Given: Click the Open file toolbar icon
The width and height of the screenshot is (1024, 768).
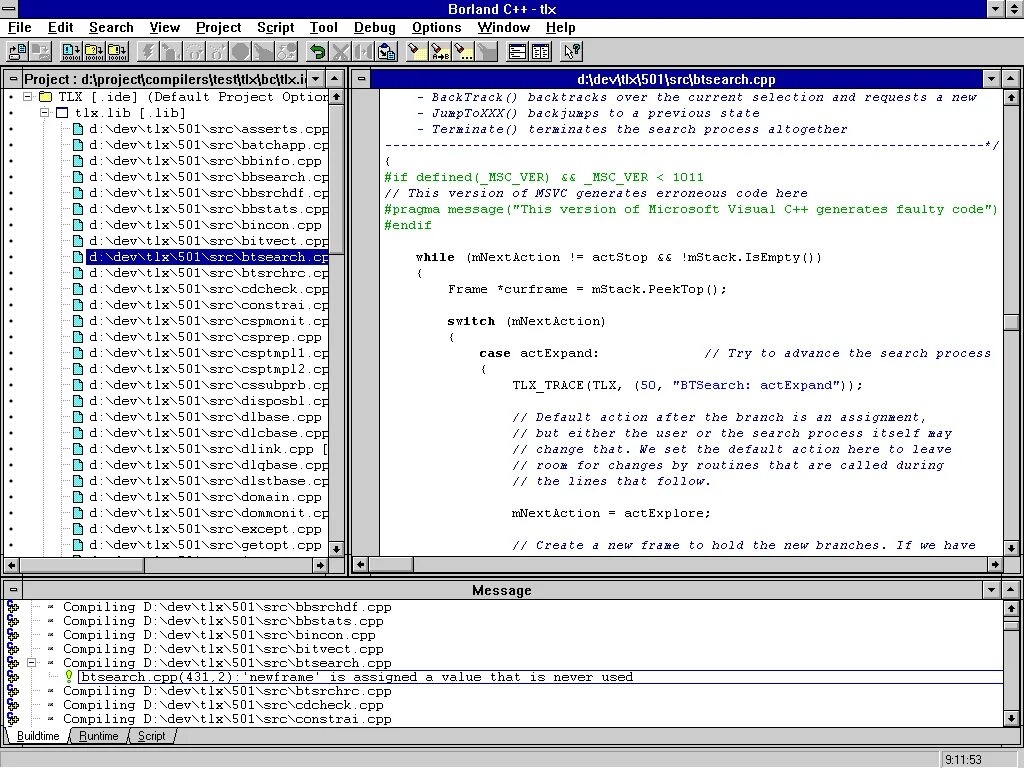Looking at the screenshot, I should click(x=18, y=52).
